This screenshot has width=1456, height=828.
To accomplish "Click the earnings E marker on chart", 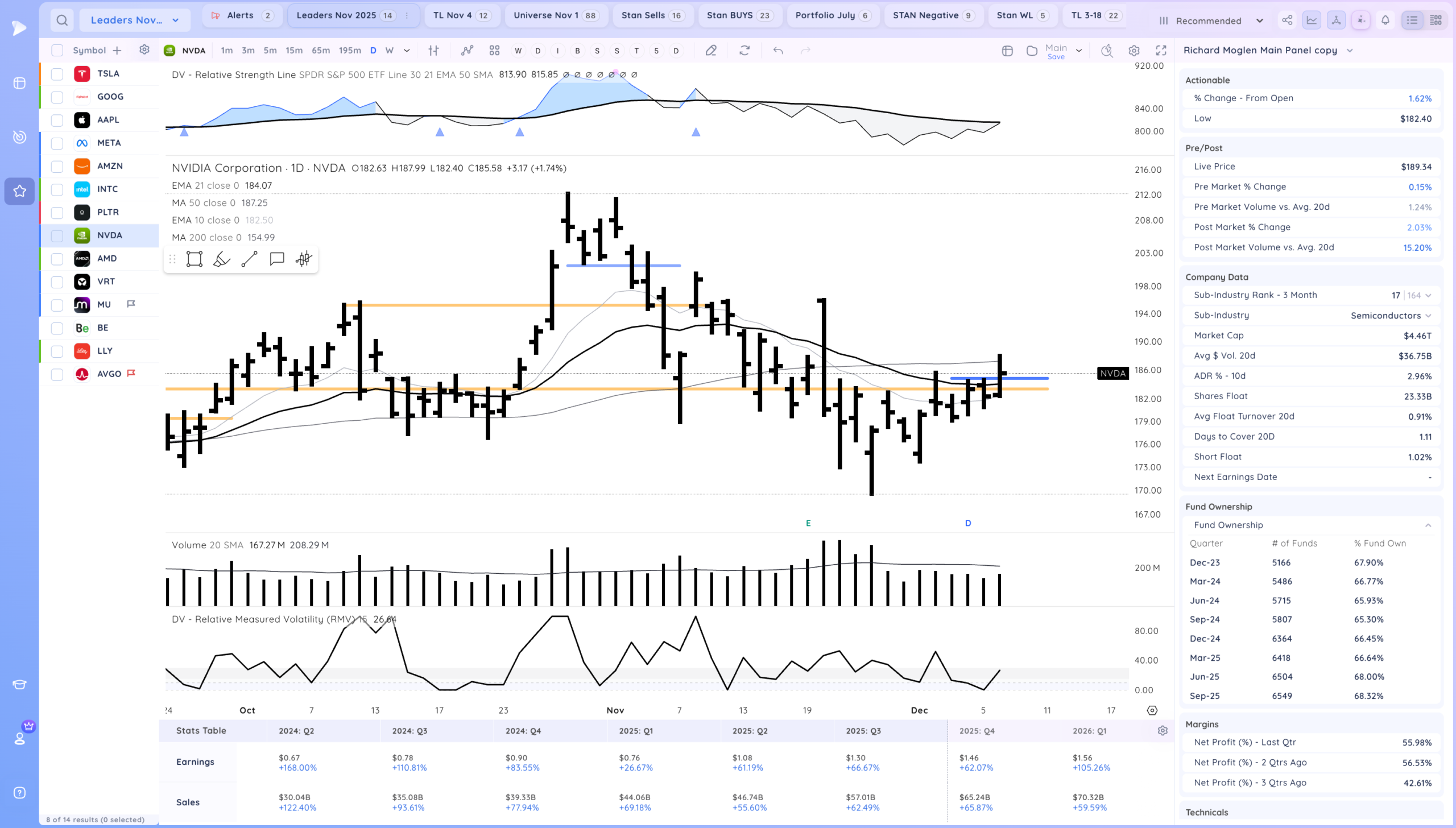I will (808, 523).
